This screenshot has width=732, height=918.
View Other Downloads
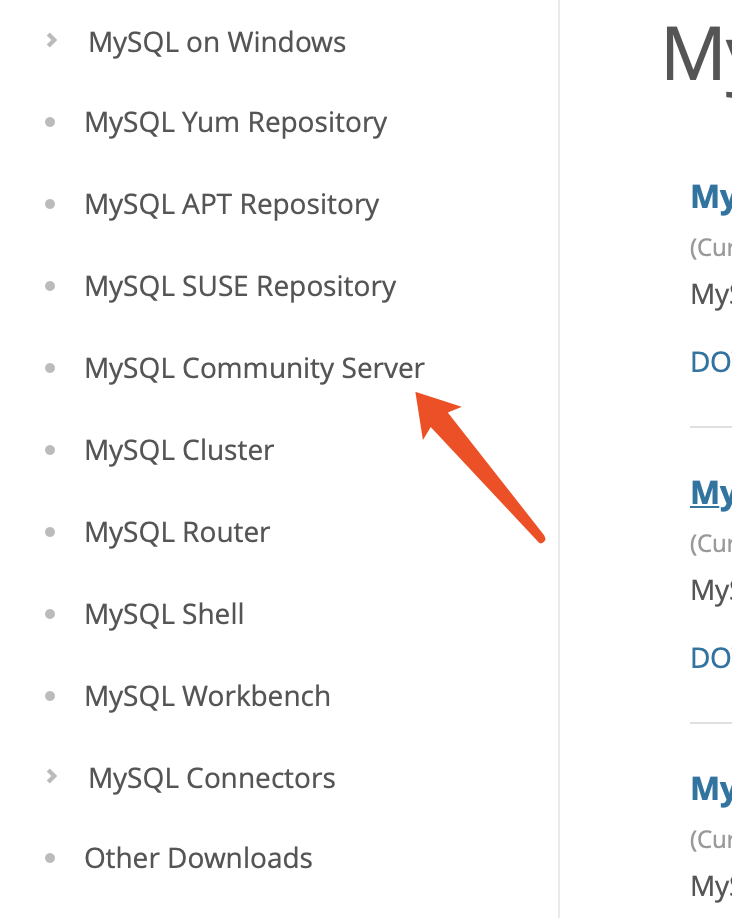[198, 858]
